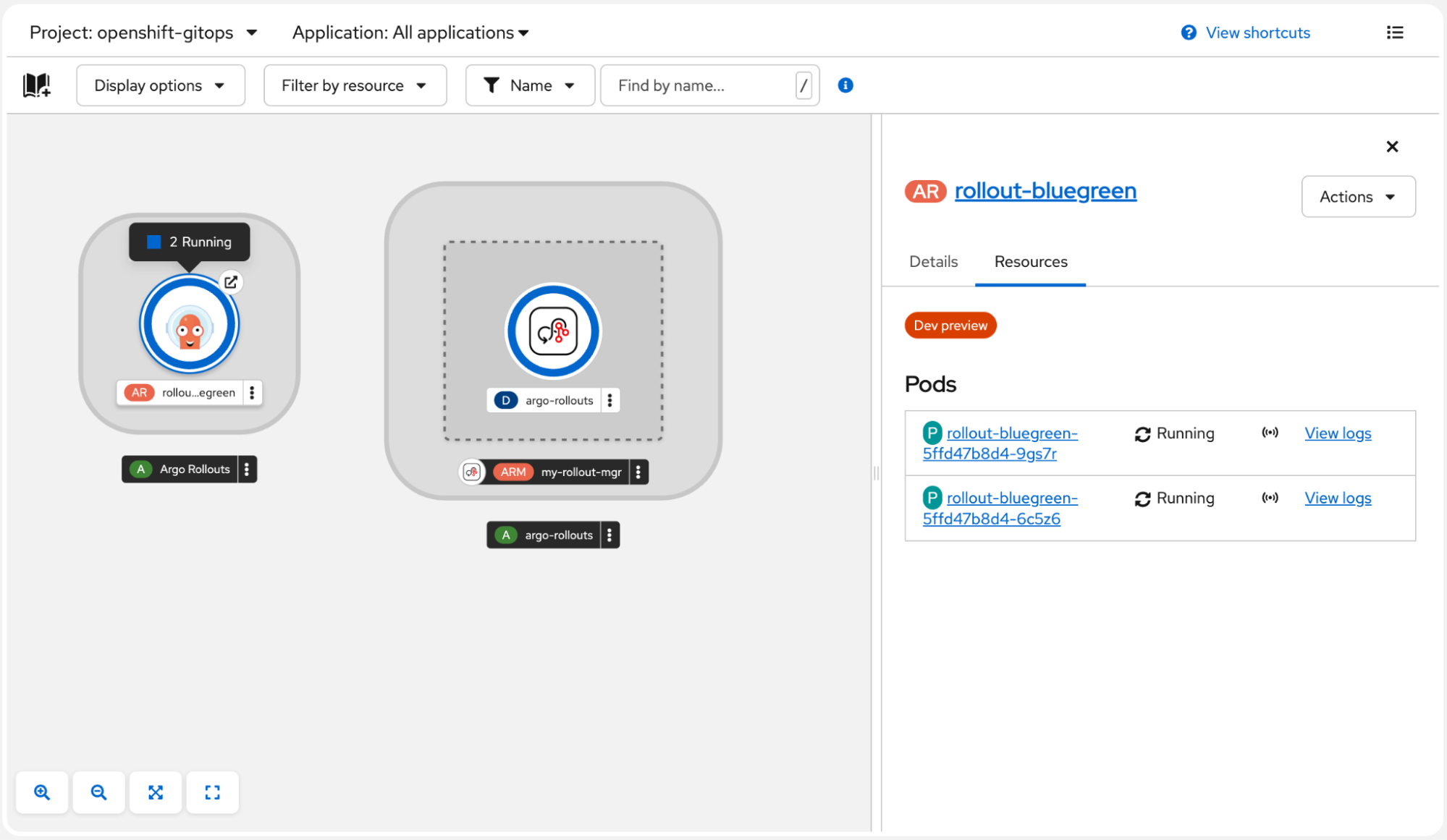The height and width of the screenshot is (840, 1447).
Task: Open the Actions dropdown
Action: (1358, 197)
